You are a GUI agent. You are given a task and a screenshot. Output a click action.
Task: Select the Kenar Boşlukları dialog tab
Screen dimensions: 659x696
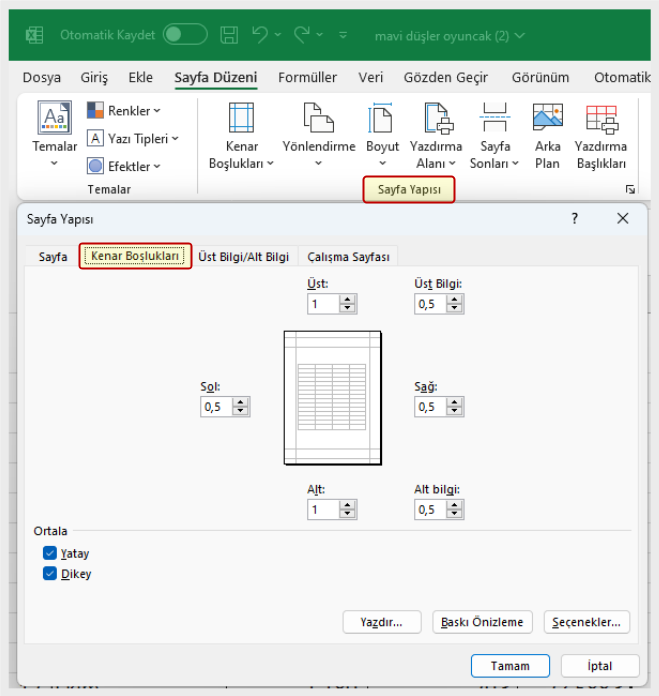[x=135, y=256]
